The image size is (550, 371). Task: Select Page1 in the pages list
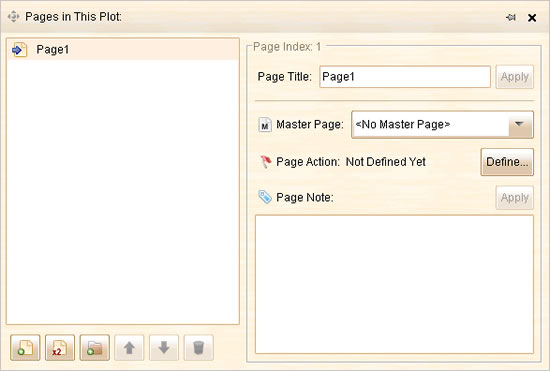[123, 49]
